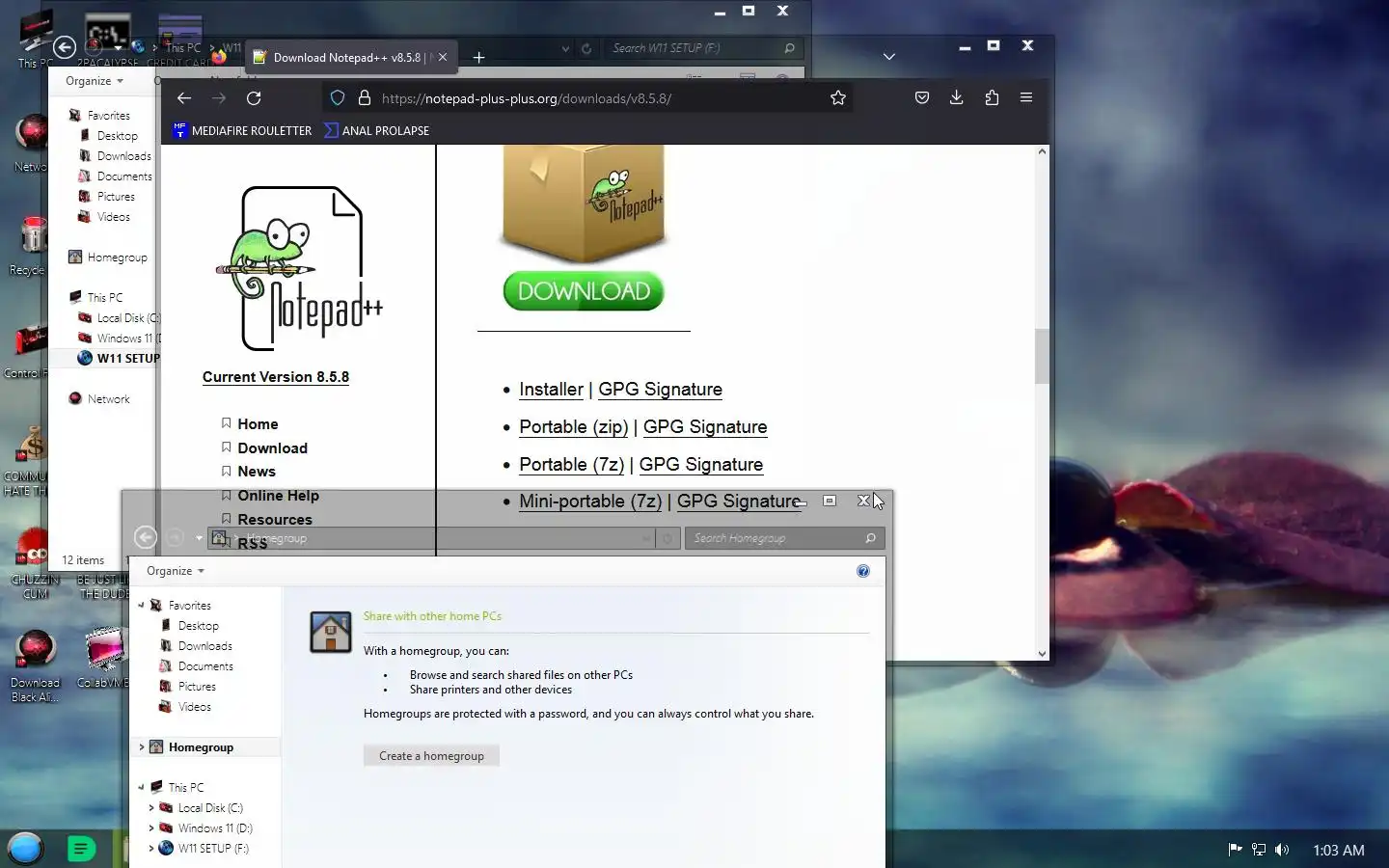1389x868 pixels.
Task: Open the Portable (zip) link
Action: (573, 427)
